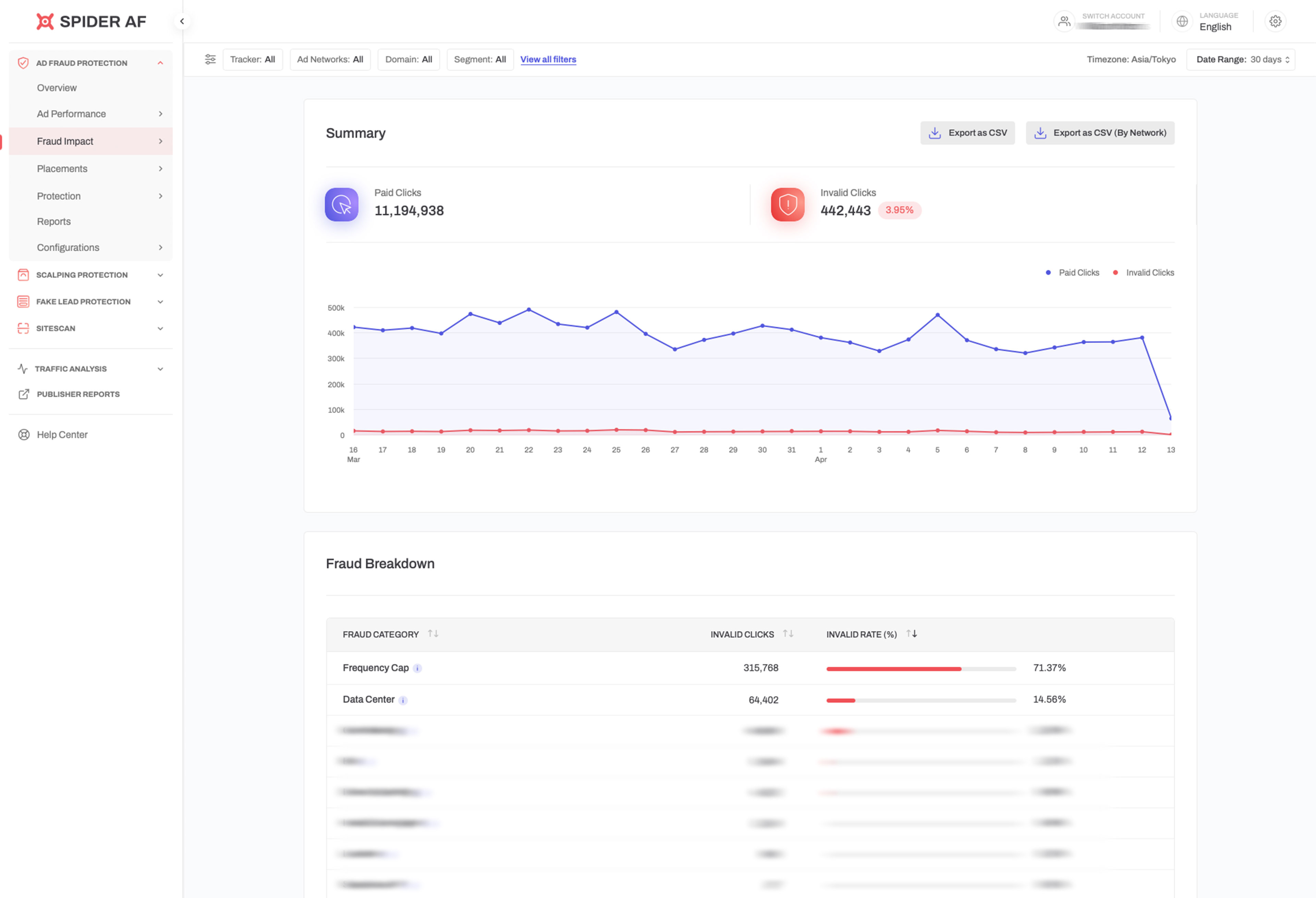
Task: Open View all filters link
Action: coord(548,59)
